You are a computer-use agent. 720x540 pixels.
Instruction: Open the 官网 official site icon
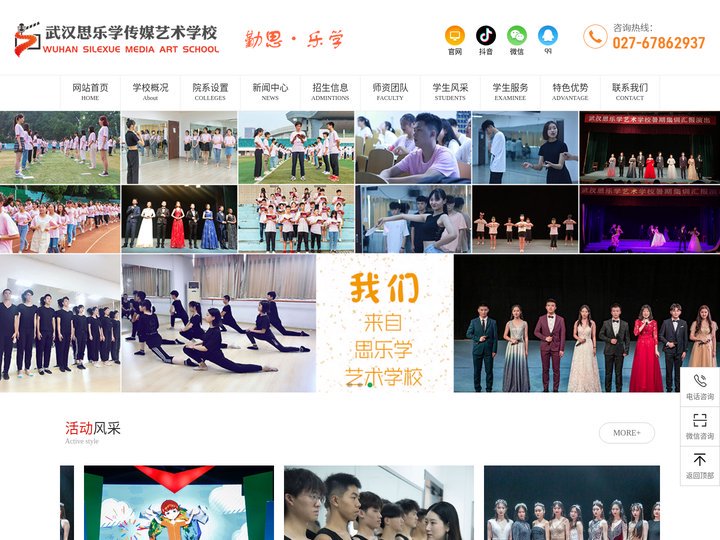tap(455, 35)
